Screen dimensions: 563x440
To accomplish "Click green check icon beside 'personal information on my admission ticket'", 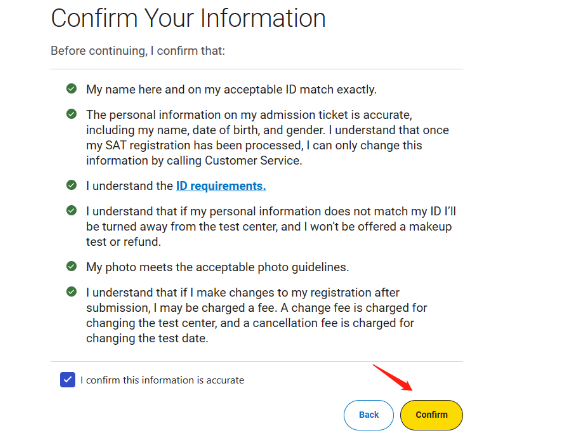I will pos(71,114).
